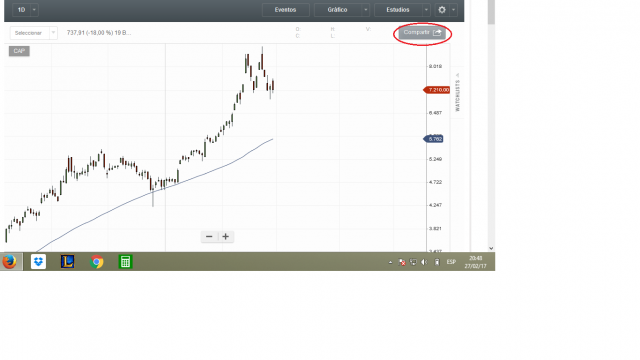This screenshot has height=360, width=640.
Task: Click the volume speaker tray icon
Action: click(424, 262)
